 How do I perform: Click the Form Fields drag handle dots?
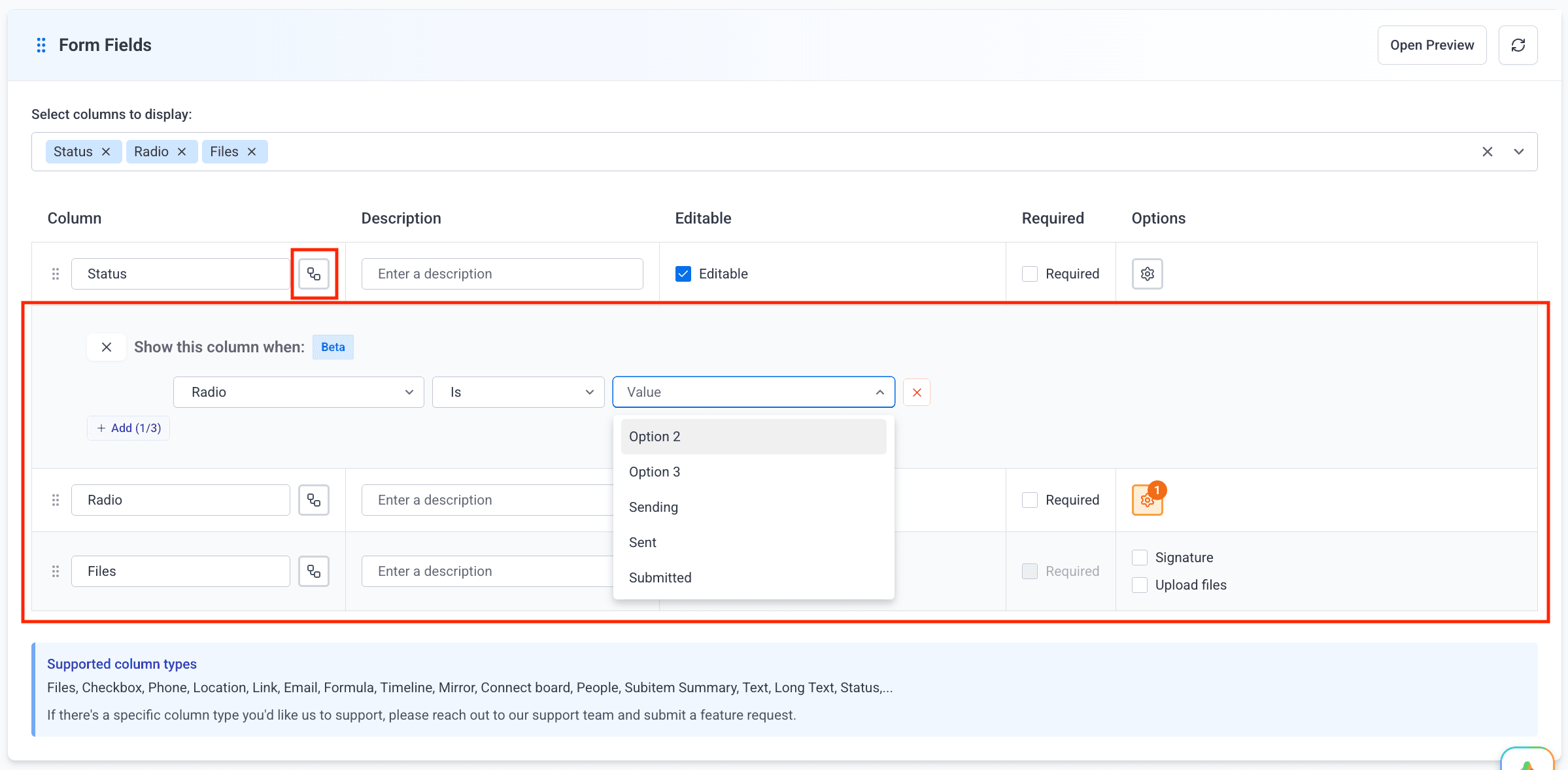point(41,45)
